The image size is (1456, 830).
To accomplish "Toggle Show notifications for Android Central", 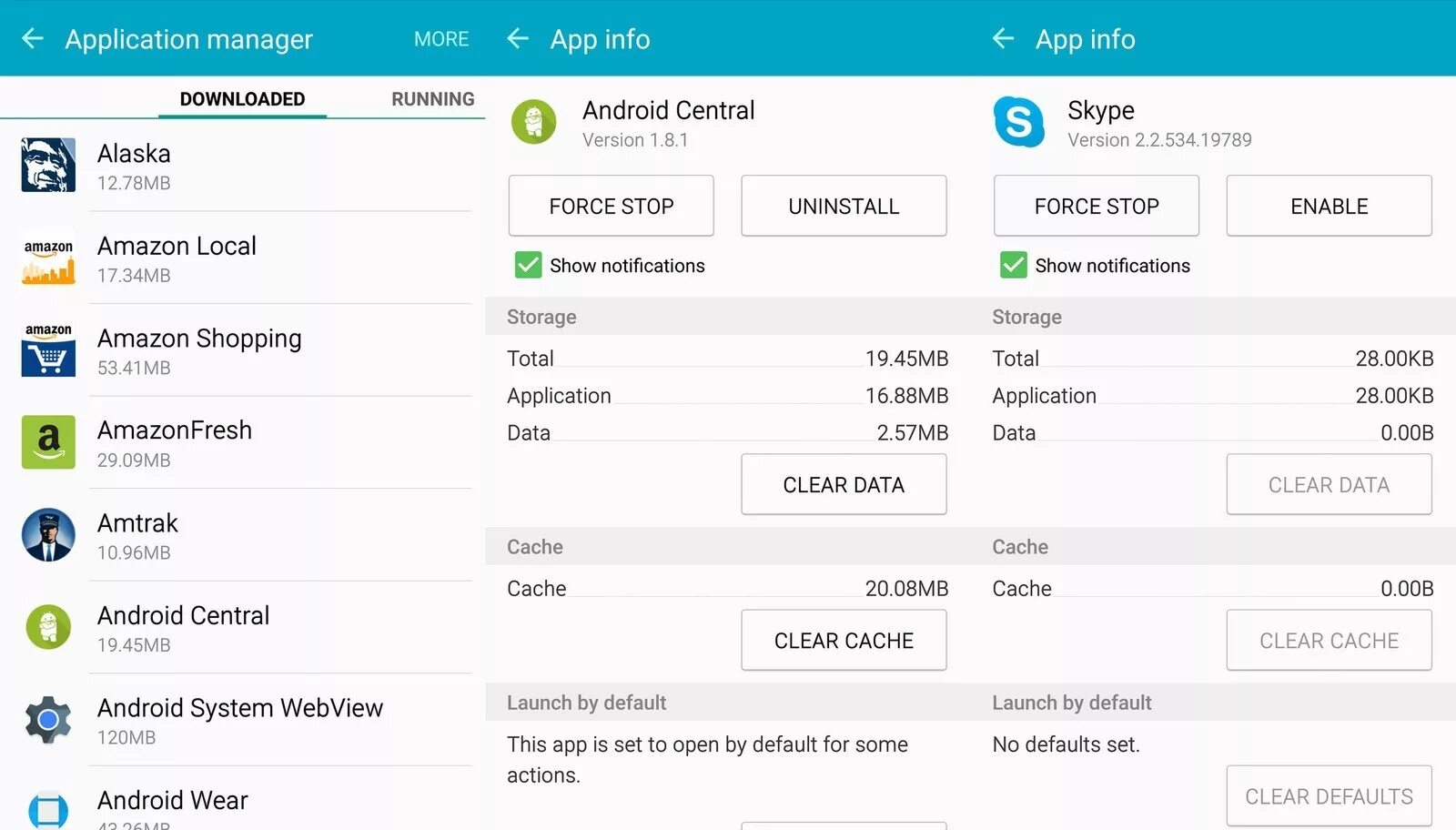I will [x=528, y=265].
